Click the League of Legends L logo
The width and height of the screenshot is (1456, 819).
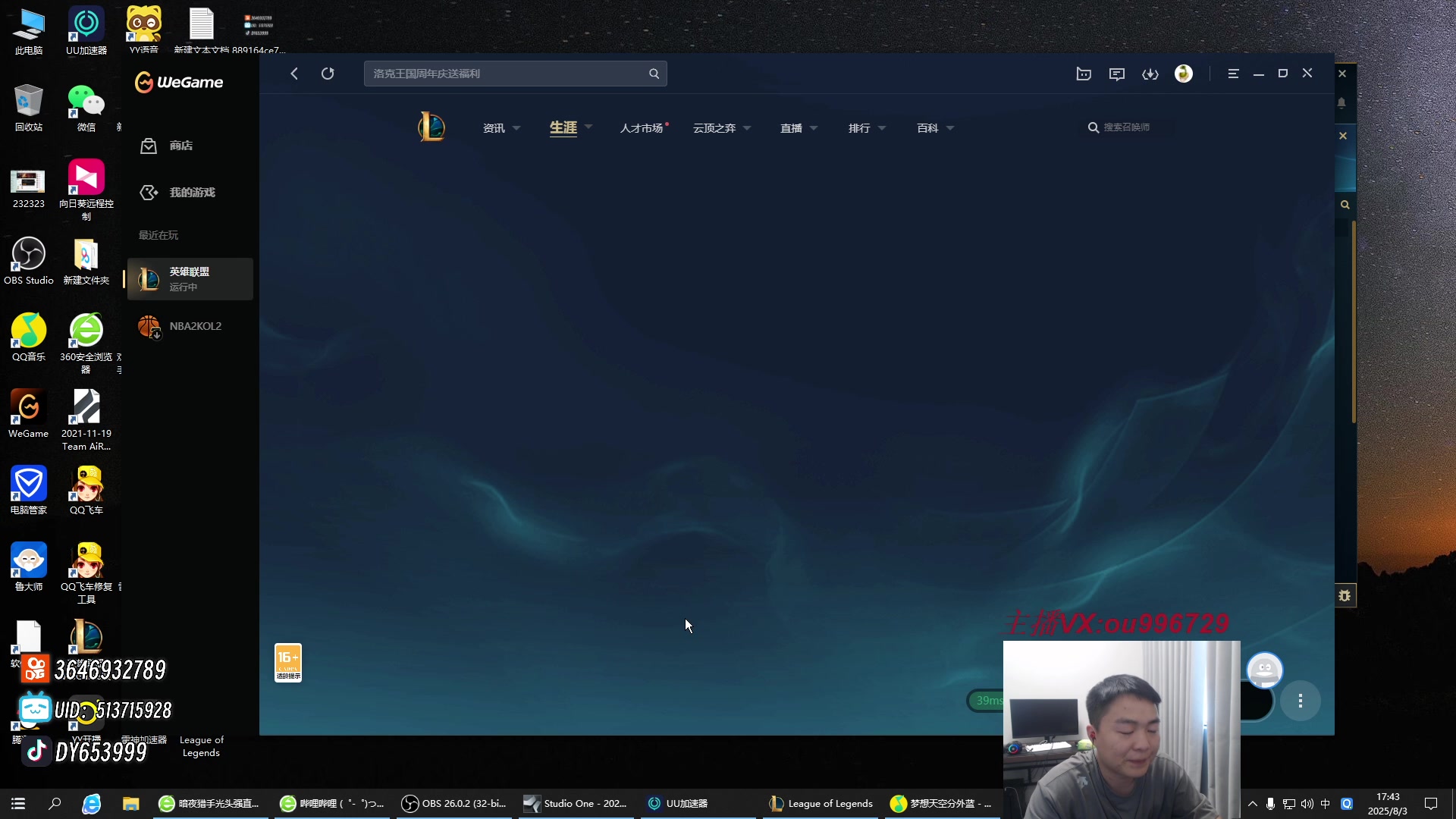431,127
